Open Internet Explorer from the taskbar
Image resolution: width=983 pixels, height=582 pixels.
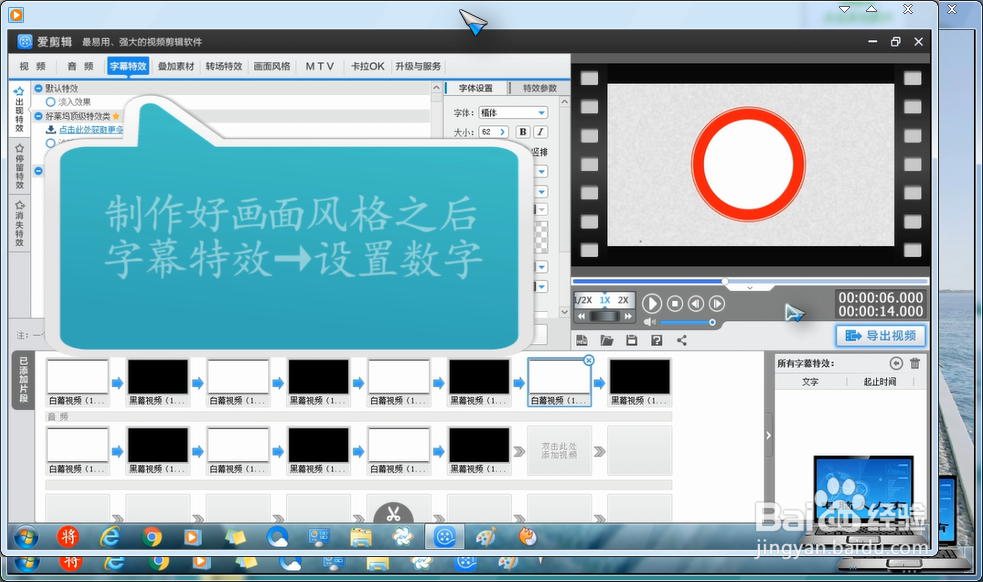click(x=110, y=537)
